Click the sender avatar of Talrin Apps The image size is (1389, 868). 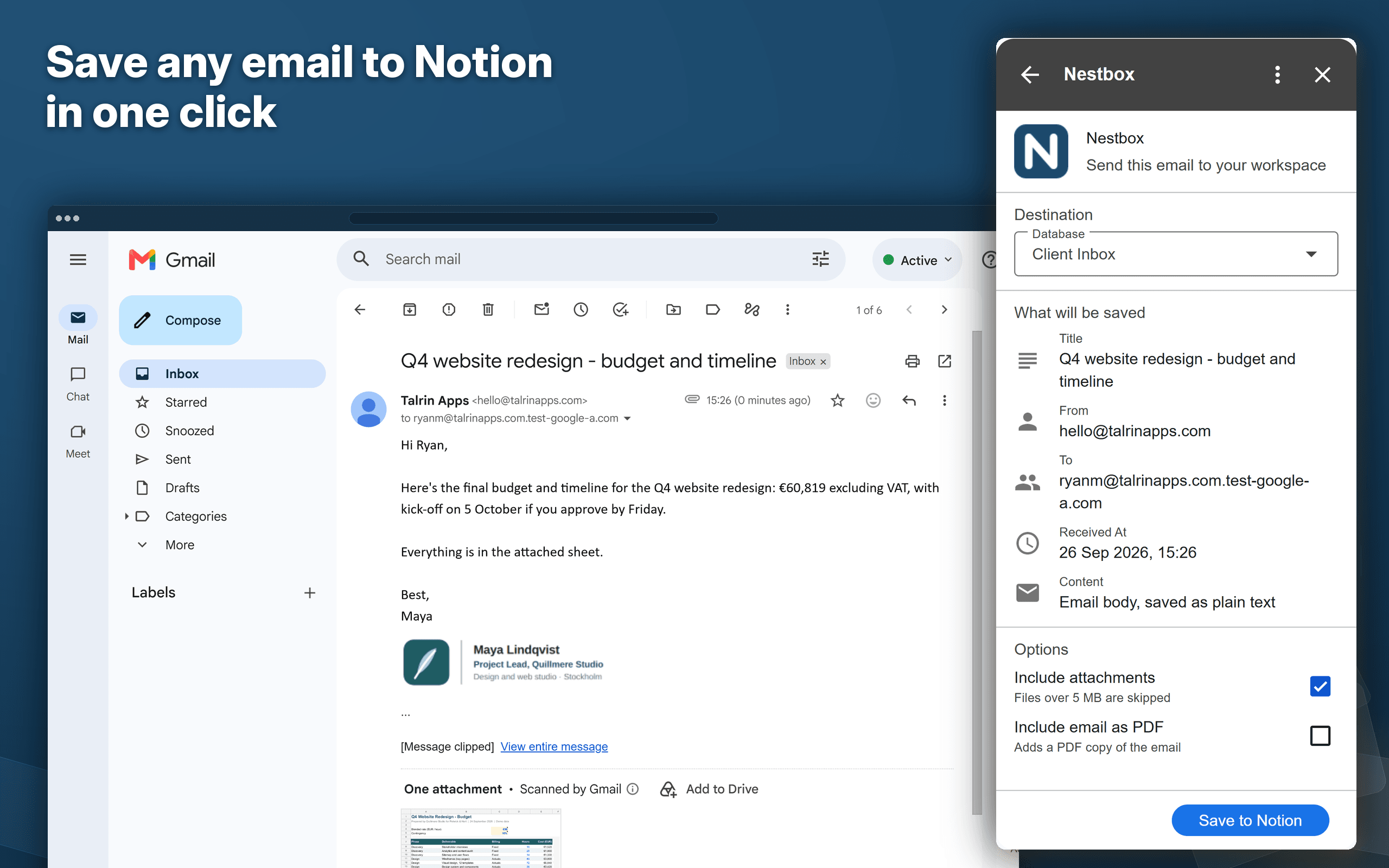tap(368, 409)
